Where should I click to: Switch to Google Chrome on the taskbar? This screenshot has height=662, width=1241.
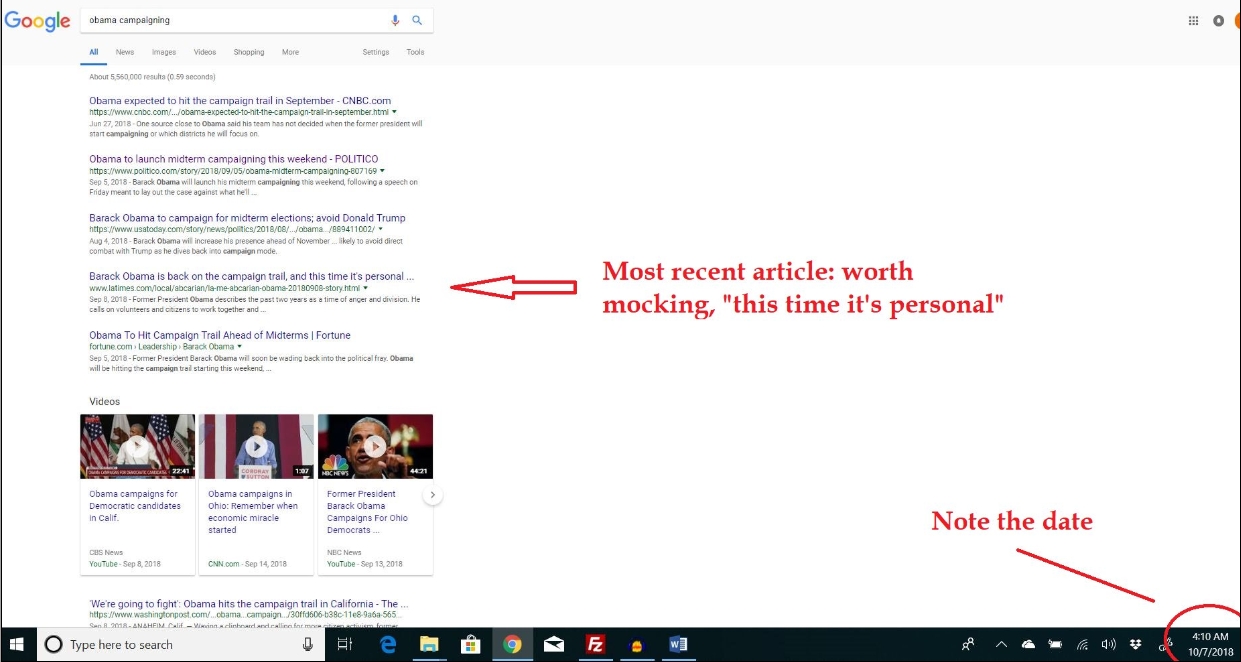512,645
